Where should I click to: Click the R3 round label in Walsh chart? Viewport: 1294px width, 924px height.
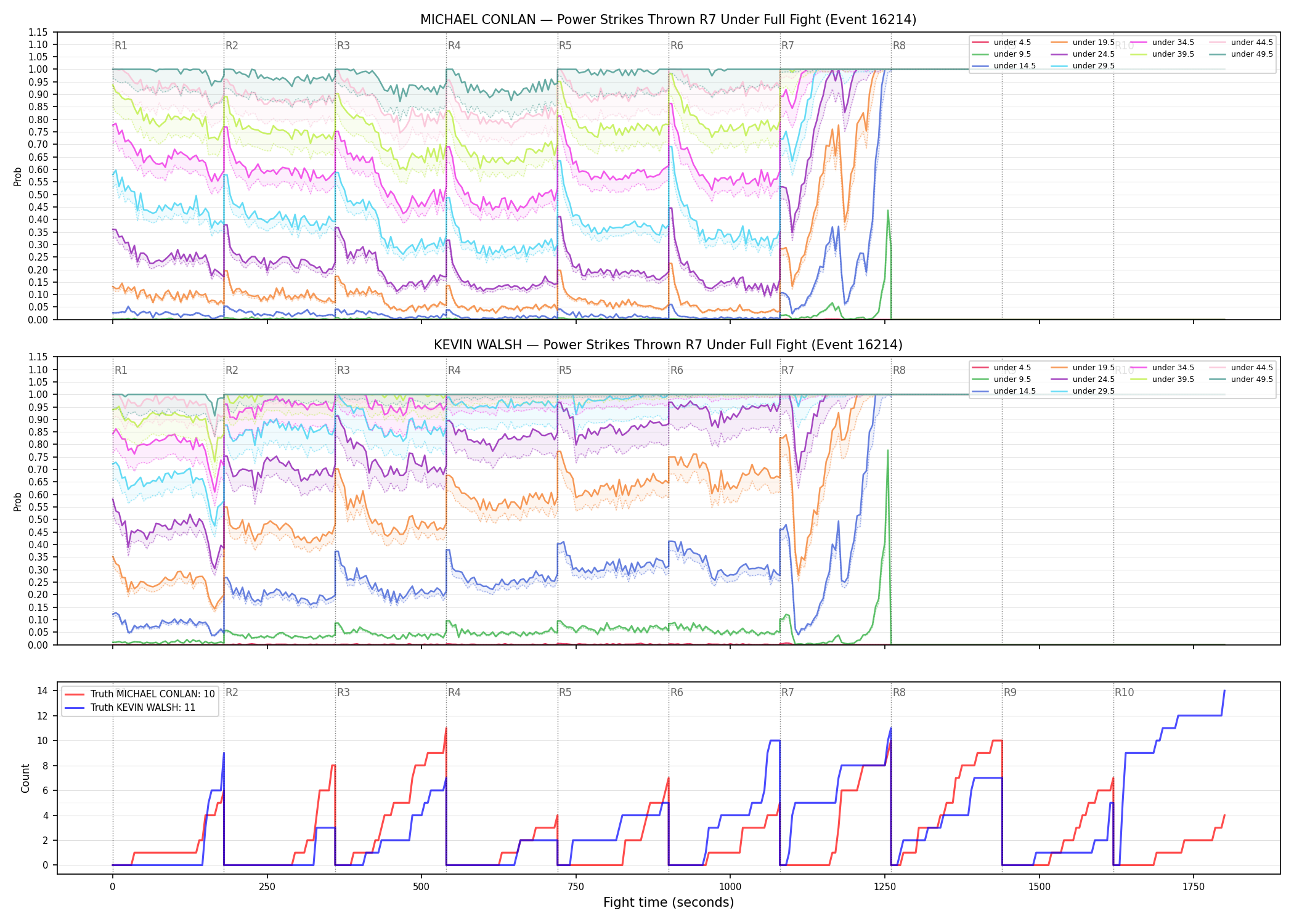tap(343, 370)
